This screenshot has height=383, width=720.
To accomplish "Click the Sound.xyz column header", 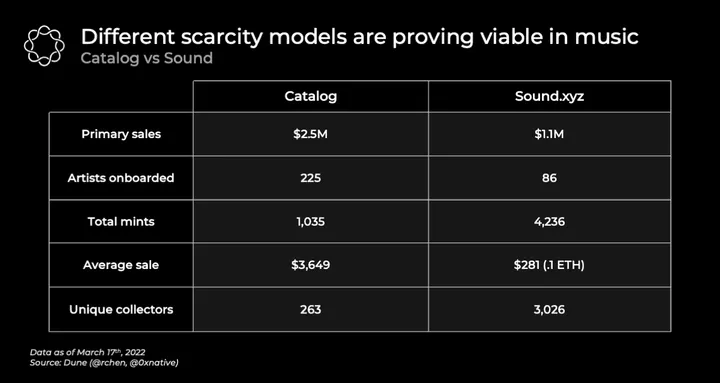I will 550,96.
